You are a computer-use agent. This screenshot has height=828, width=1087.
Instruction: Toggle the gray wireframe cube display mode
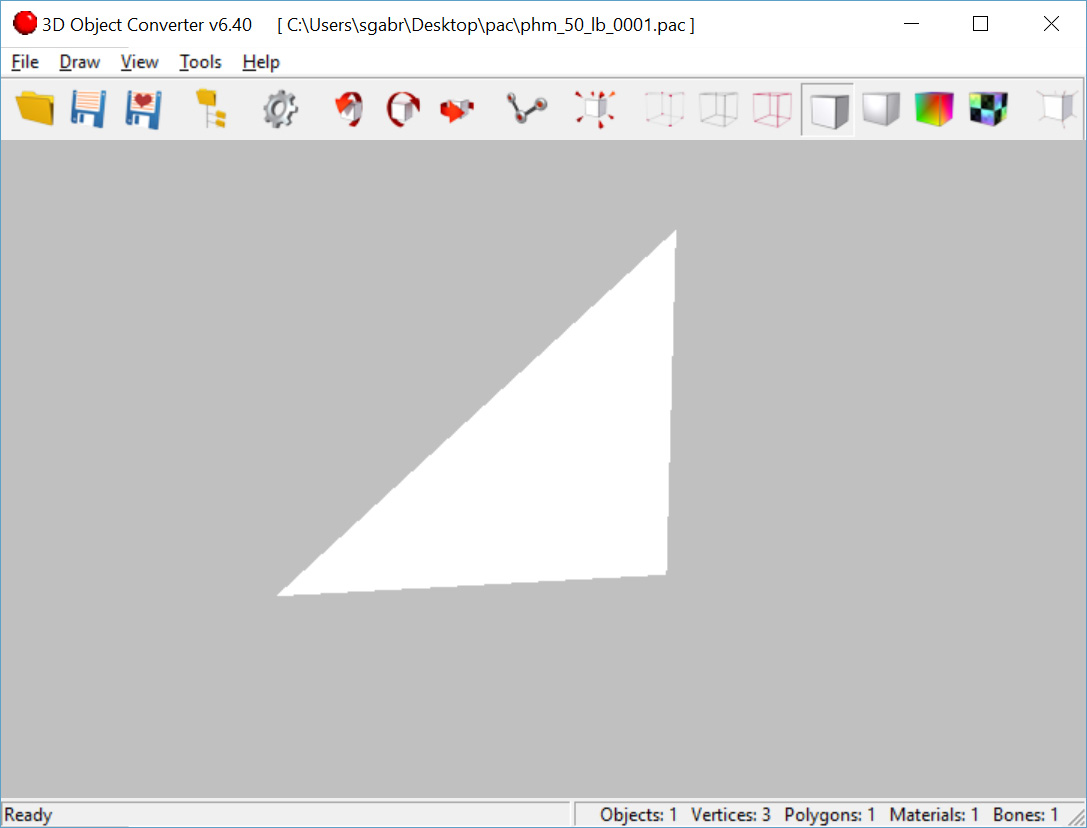718,108
